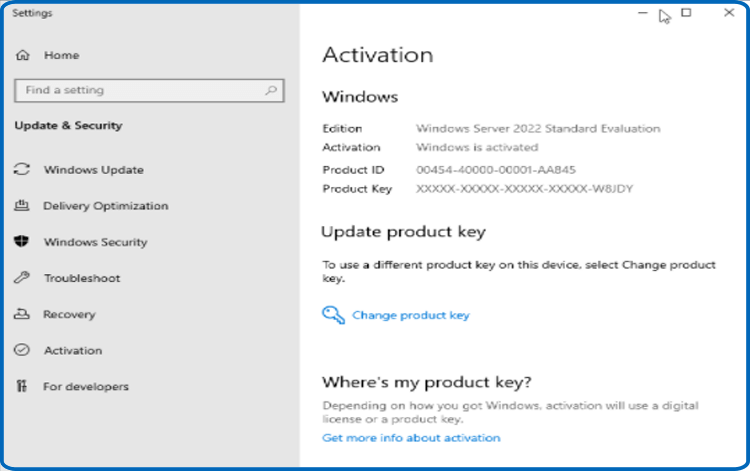Click the Update & Security heading
This screenshot has width=750, height=471.
(x=68, y=125)
